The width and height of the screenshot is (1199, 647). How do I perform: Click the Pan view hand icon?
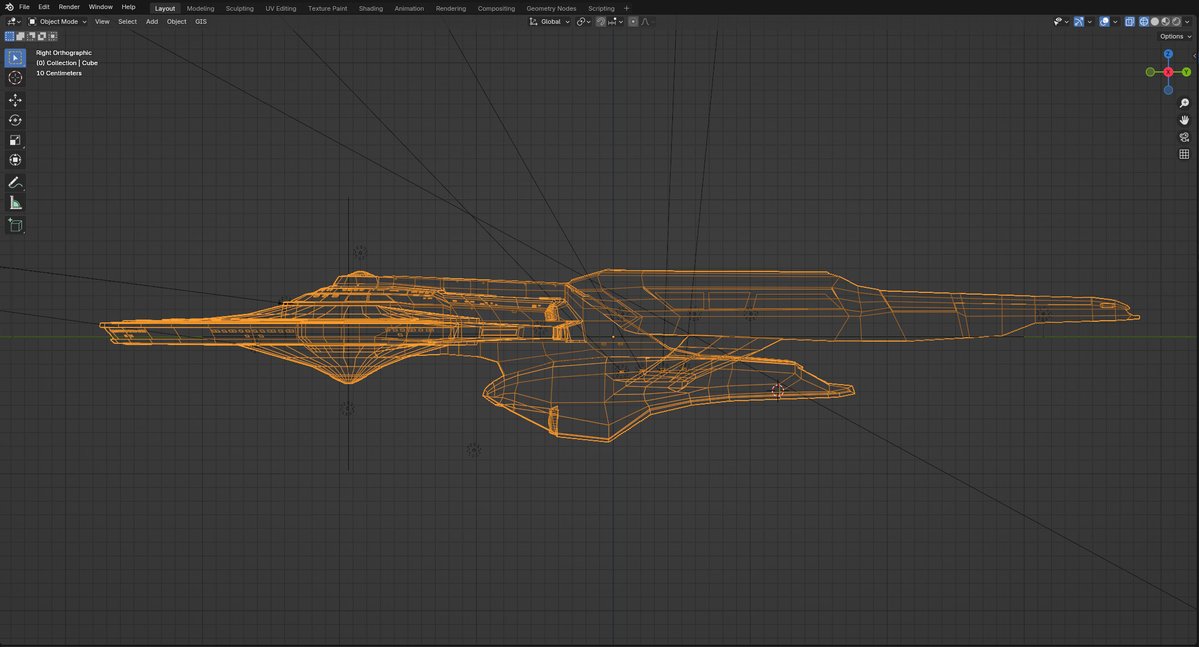point(1184,120)
